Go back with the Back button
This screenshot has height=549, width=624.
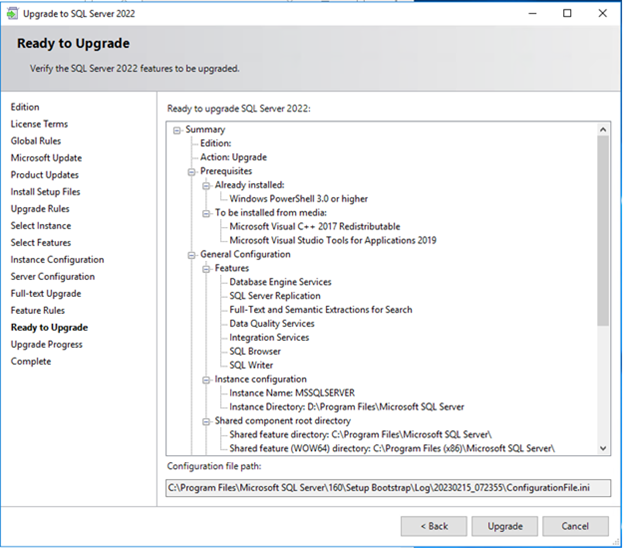[x=434, y=526]
